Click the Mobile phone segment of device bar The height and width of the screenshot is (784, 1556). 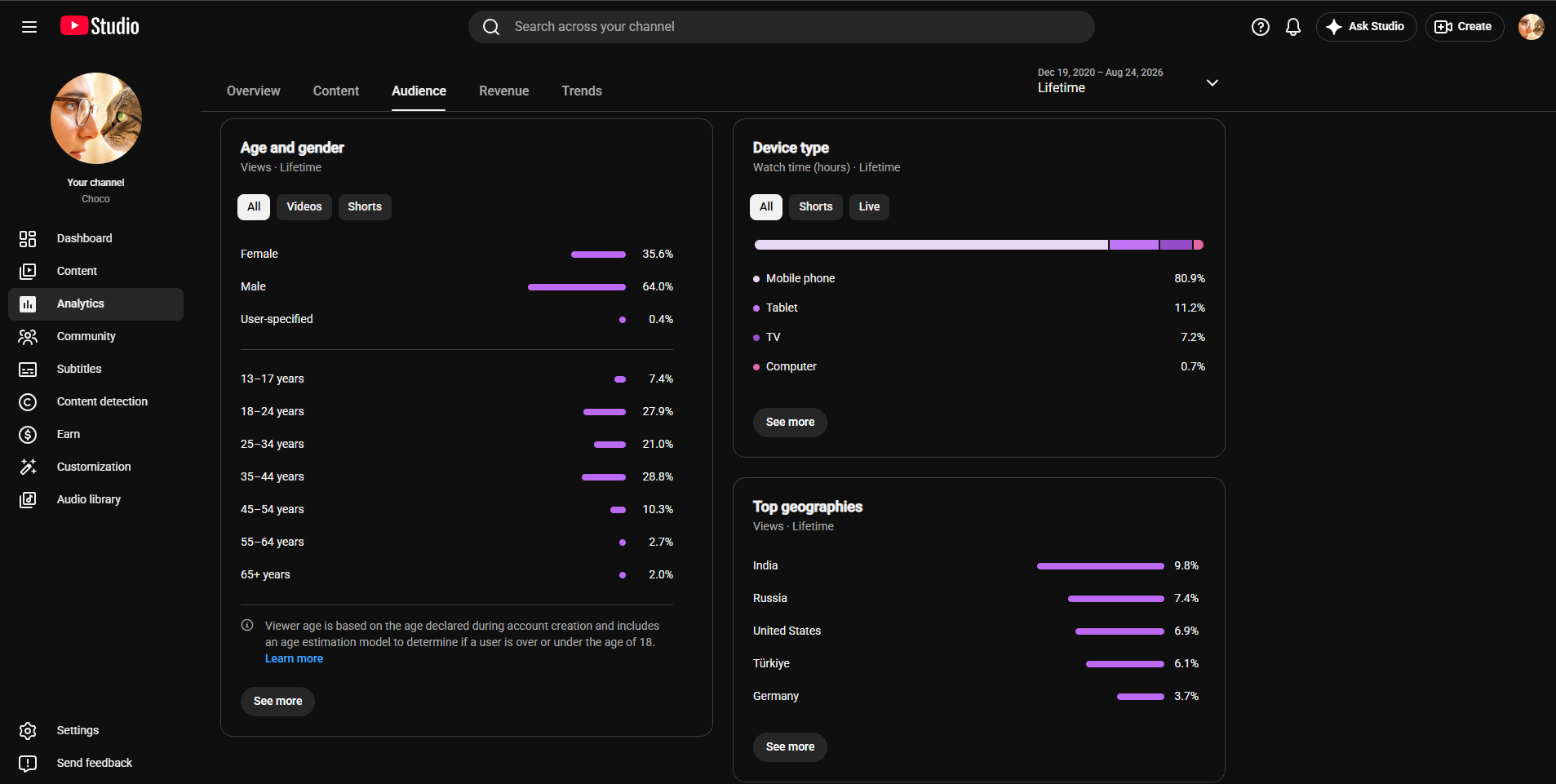point(931,245)
